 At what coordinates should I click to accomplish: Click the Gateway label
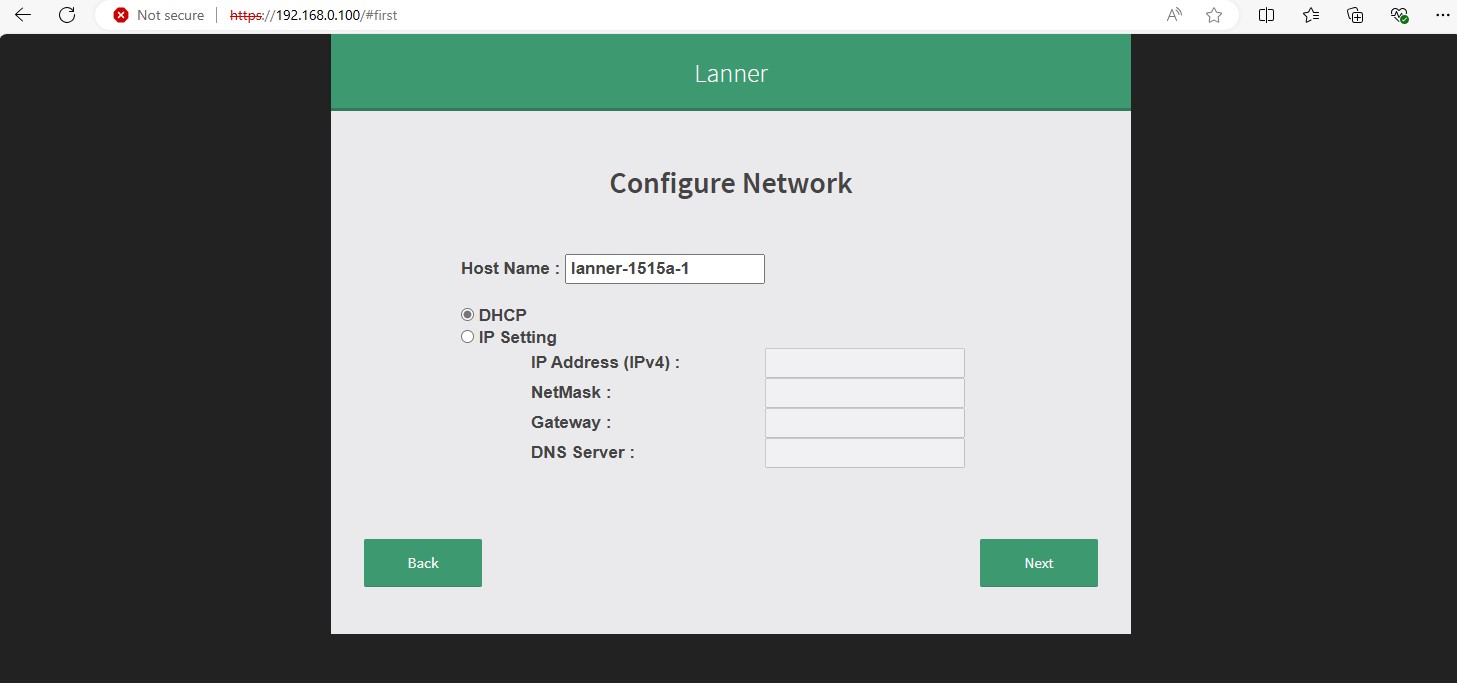pos(571,422)
